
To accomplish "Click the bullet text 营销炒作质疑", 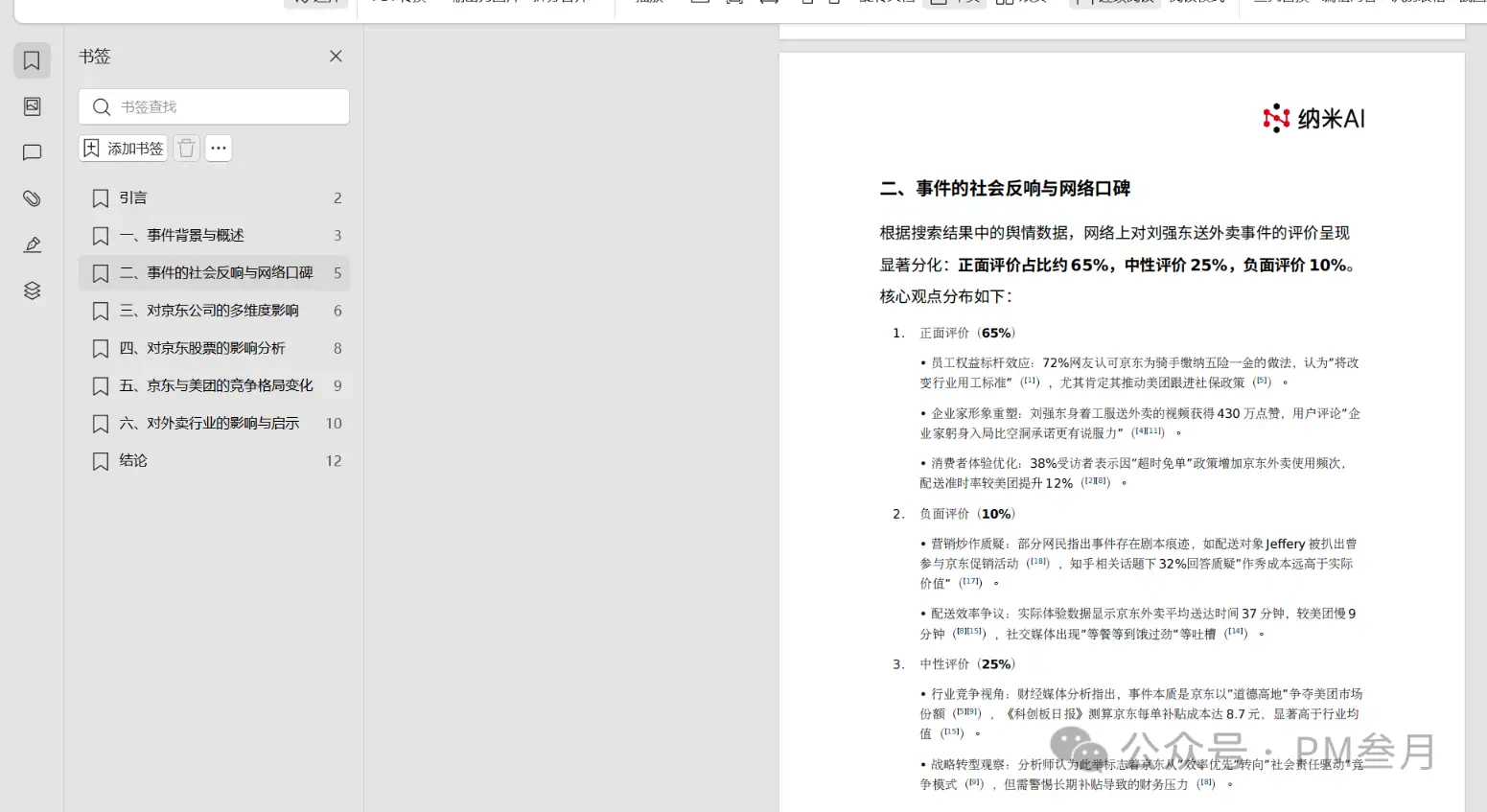I will click(970, 544).
